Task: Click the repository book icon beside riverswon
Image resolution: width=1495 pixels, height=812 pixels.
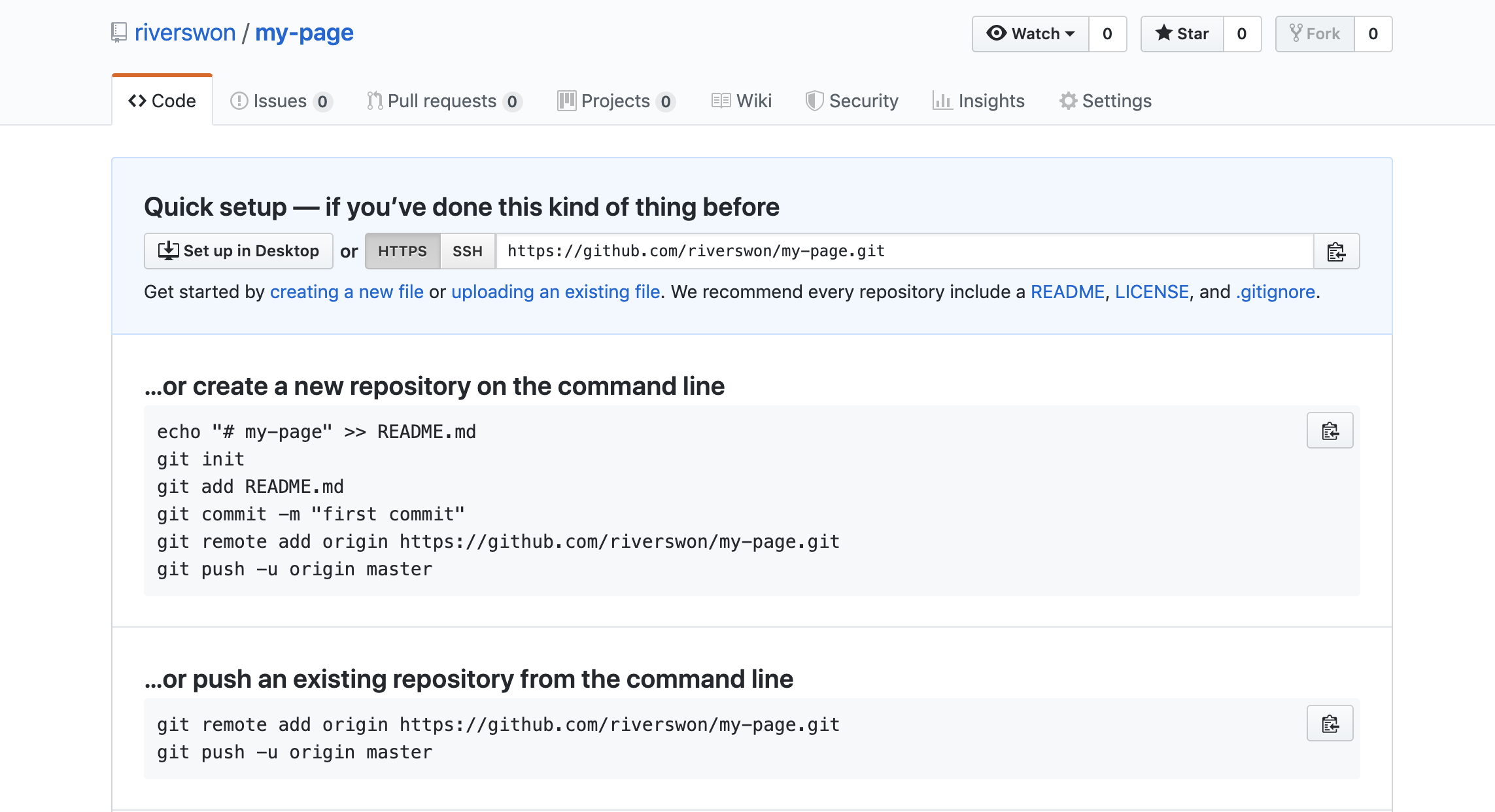Action: coord(118,33)
